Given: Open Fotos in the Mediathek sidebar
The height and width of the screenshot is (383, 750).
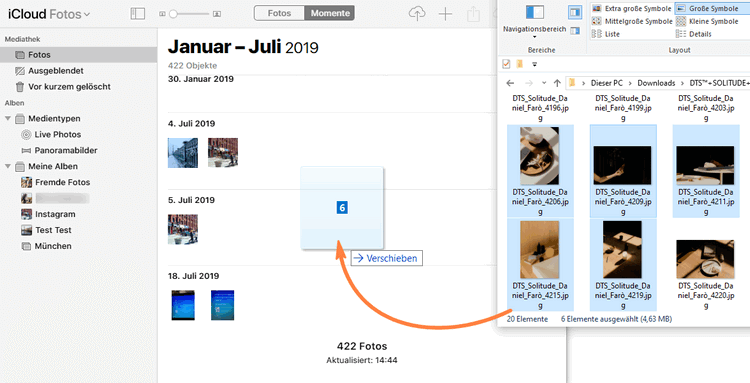Looking at the screenshot, I should coord(78,55).
